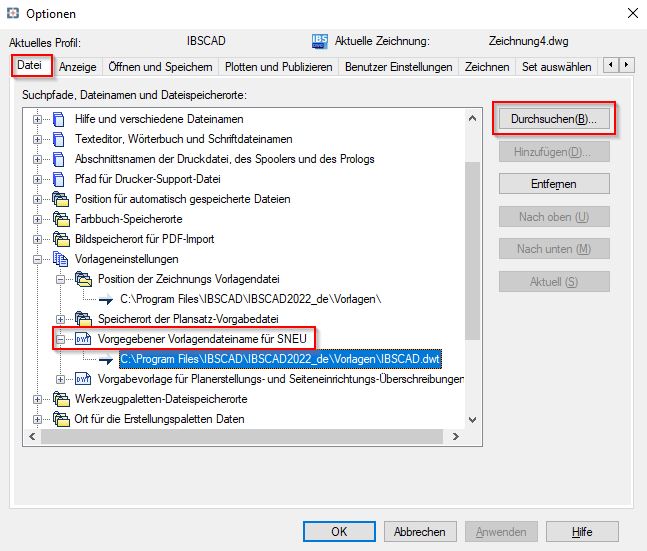Click the document icon of Hilfe und verschiedene Dateinamen
The image size is (647, 551).
coord(59,119)
